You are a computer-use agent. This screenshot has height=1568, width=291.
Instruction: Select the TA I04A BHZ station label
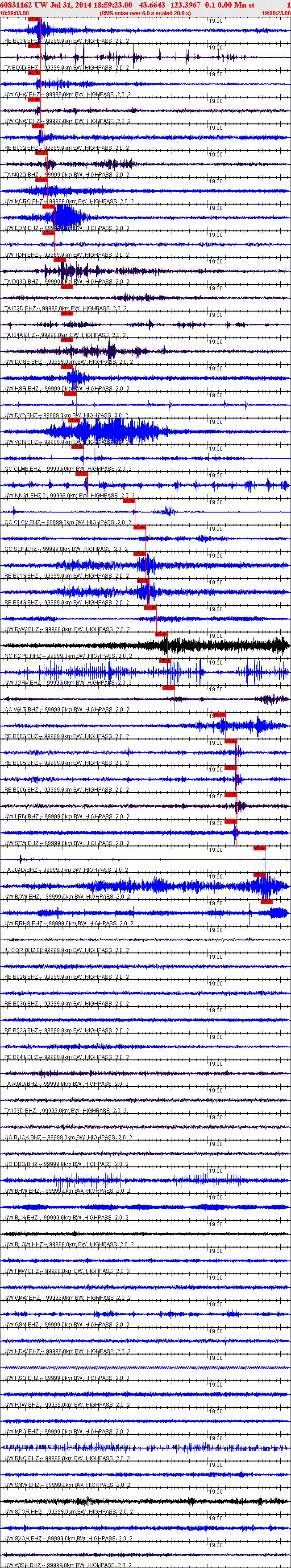(65, 335)
